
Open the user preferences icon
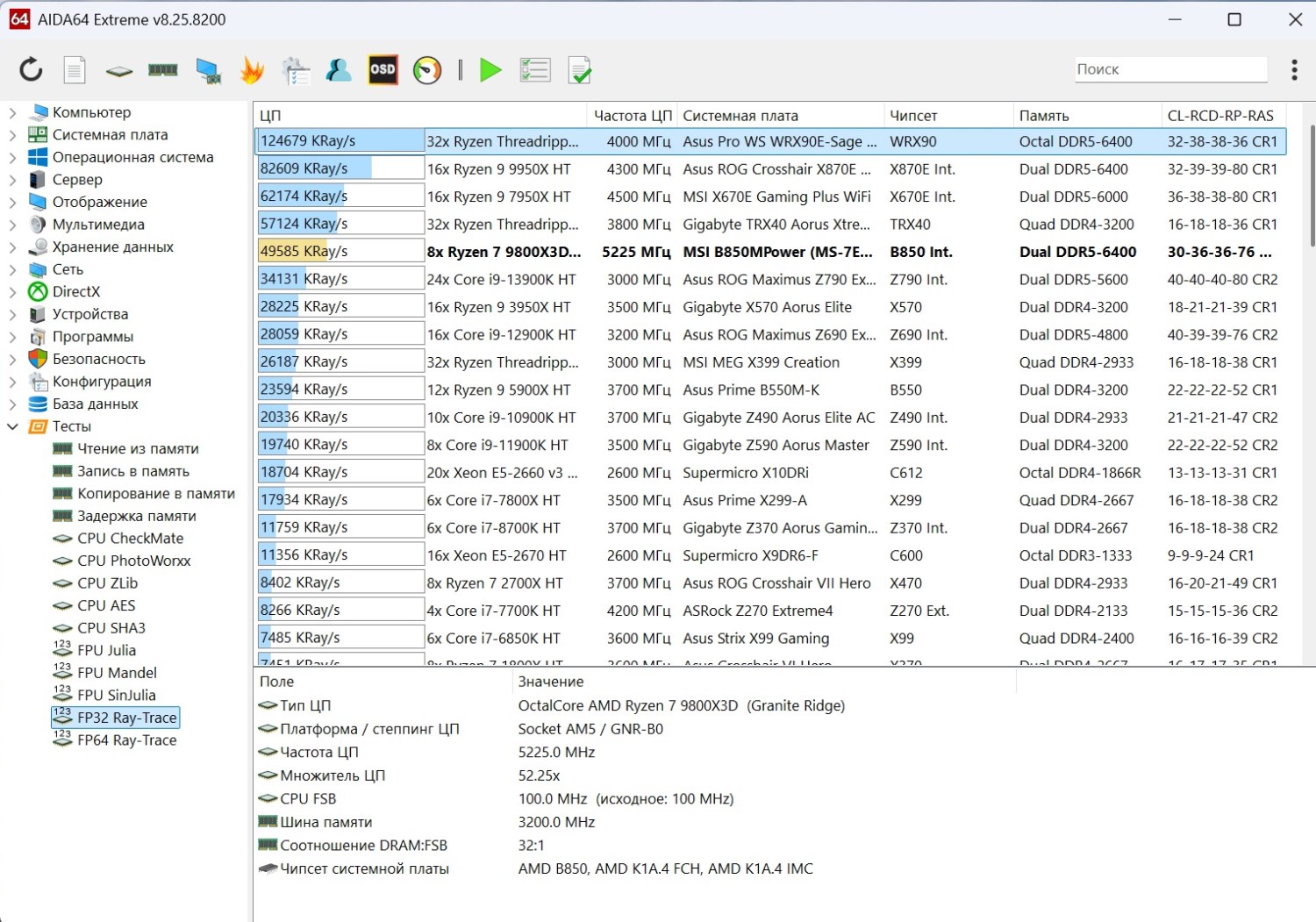coord(339,69)
